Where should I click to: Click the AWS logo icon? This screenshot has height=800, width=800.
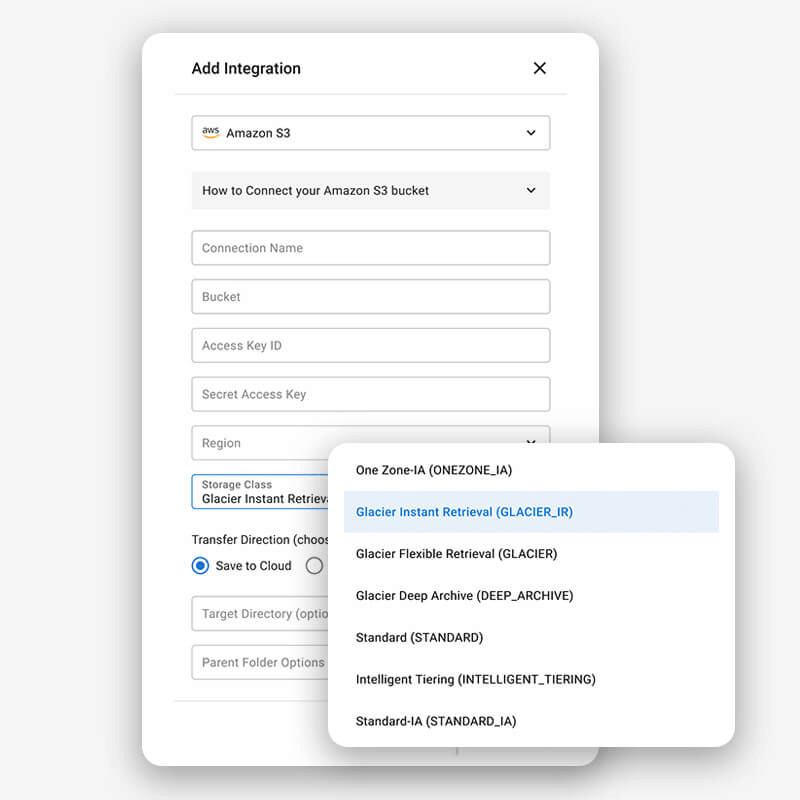(x=210, y=132)
